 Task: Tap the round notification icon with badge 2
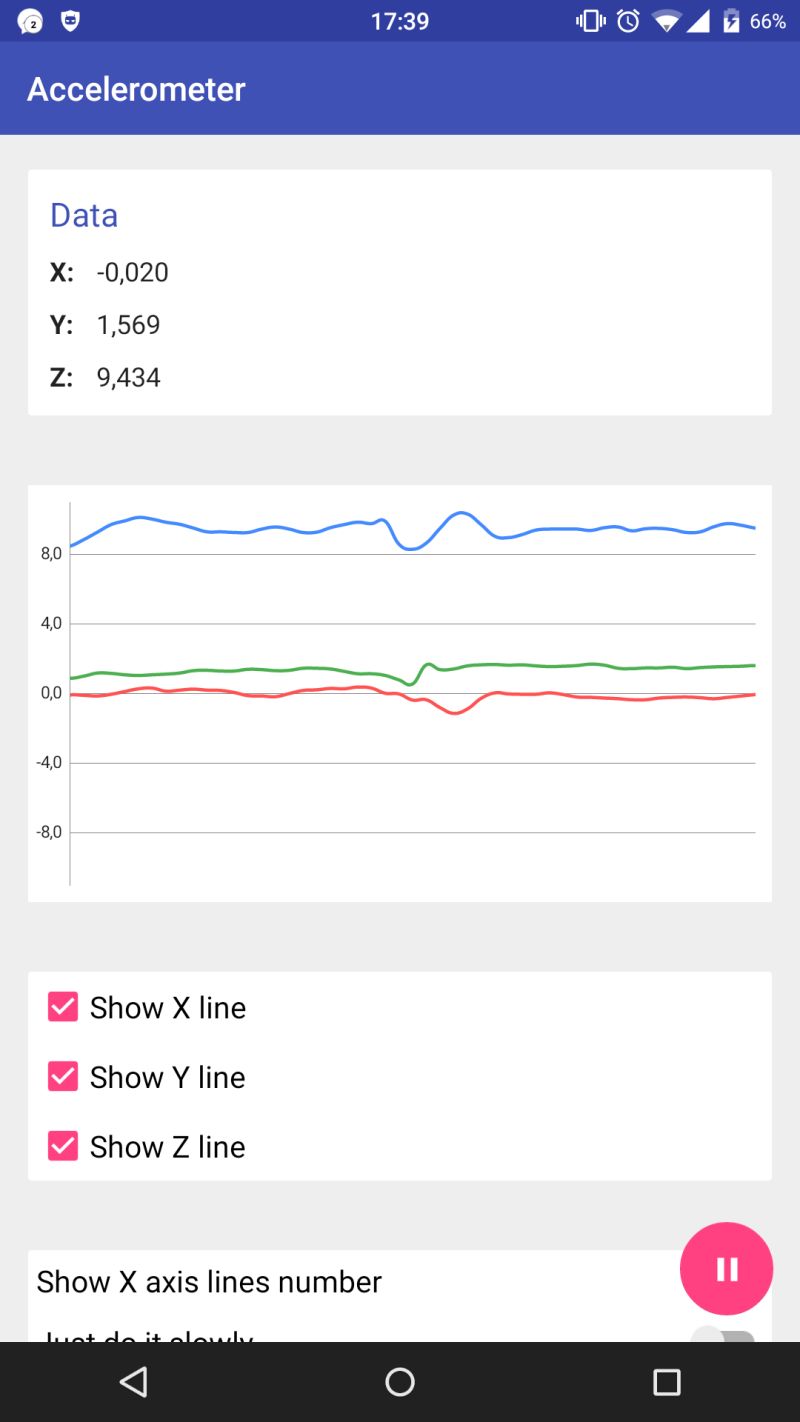(31, 21)
